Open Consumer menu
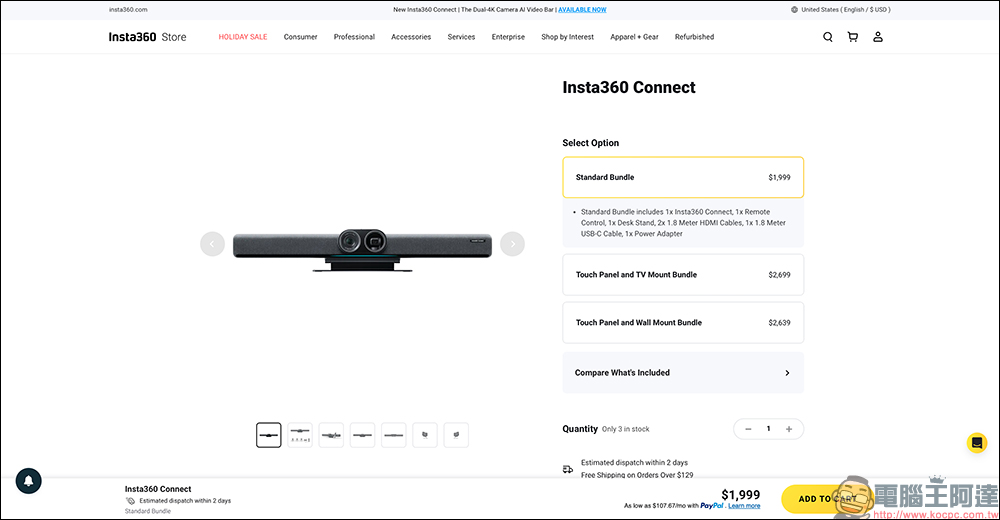 click(300, 37)
